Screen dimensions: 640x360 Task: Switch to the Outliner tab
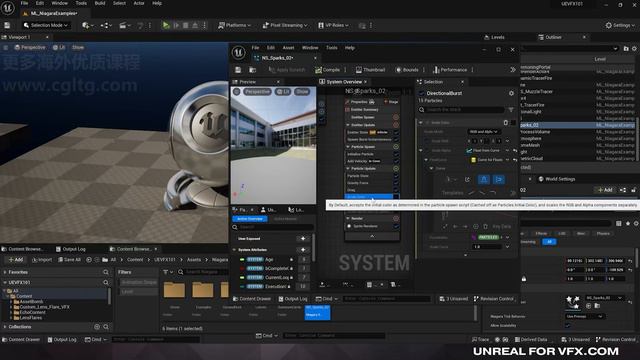(x=553, y=37)
